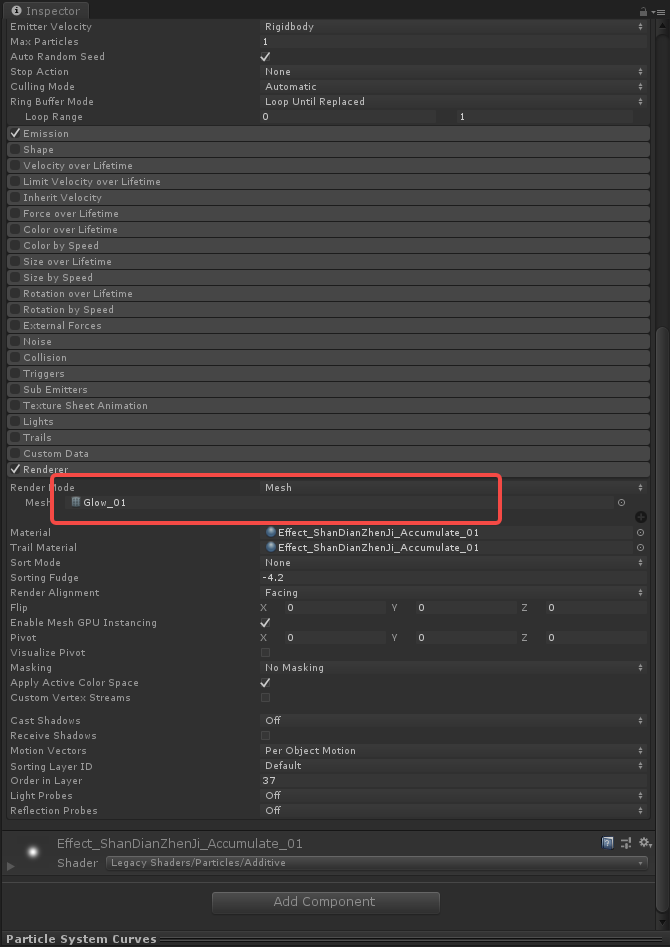The image size is (670, 947).
Task: Open the Mesh object picker for Glow_01
Action: pos(621,503)
